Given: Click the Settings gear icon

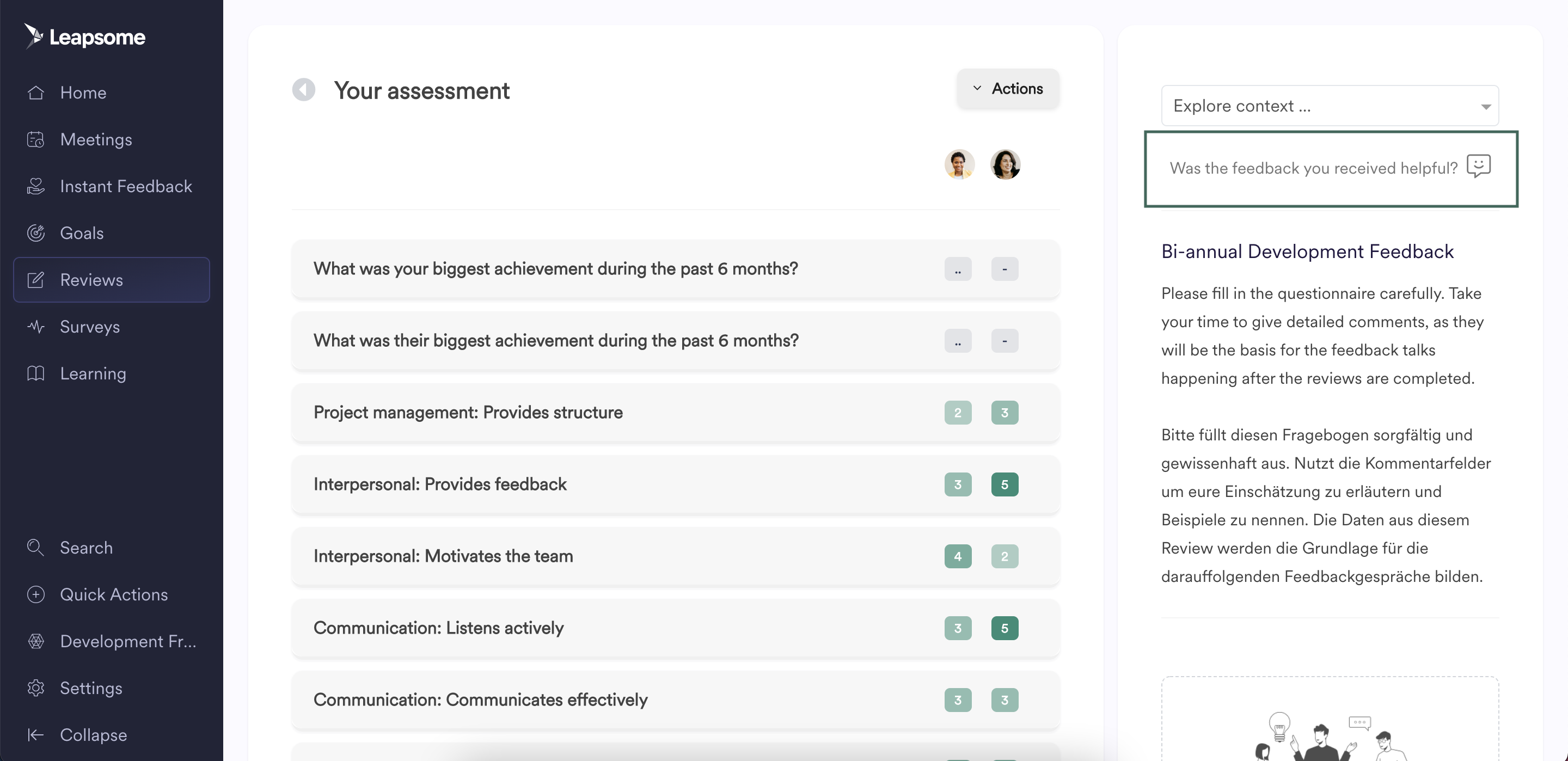Looking at the screenshot, I should (x=36, y=688).
